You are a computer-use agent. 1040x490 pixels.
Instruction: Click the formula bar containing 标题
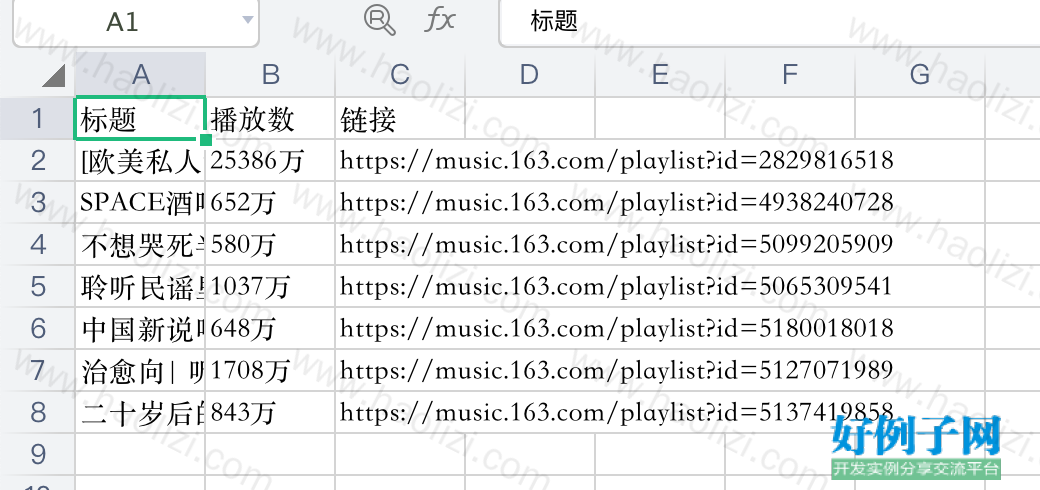(769, 23)
